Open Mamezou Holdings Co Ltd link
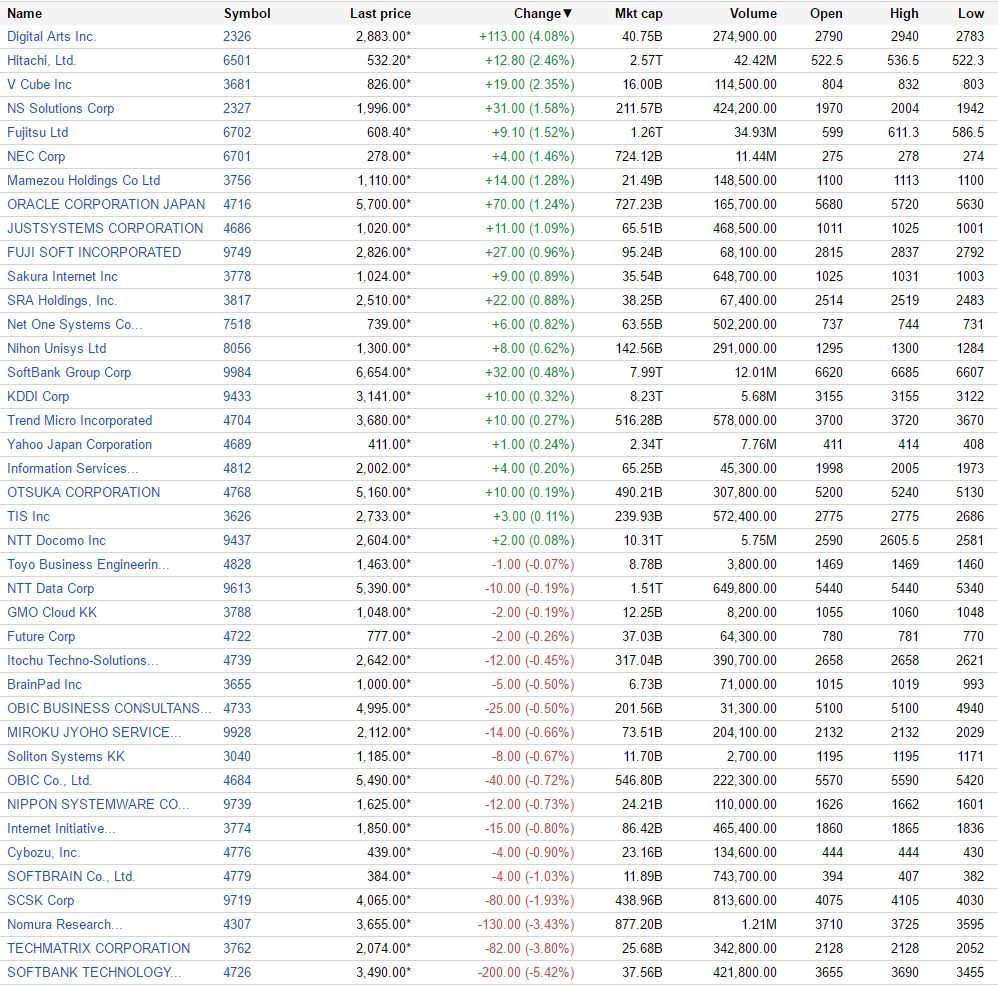Viewport: 998px width, 985px height. click(x=83, y=181)
